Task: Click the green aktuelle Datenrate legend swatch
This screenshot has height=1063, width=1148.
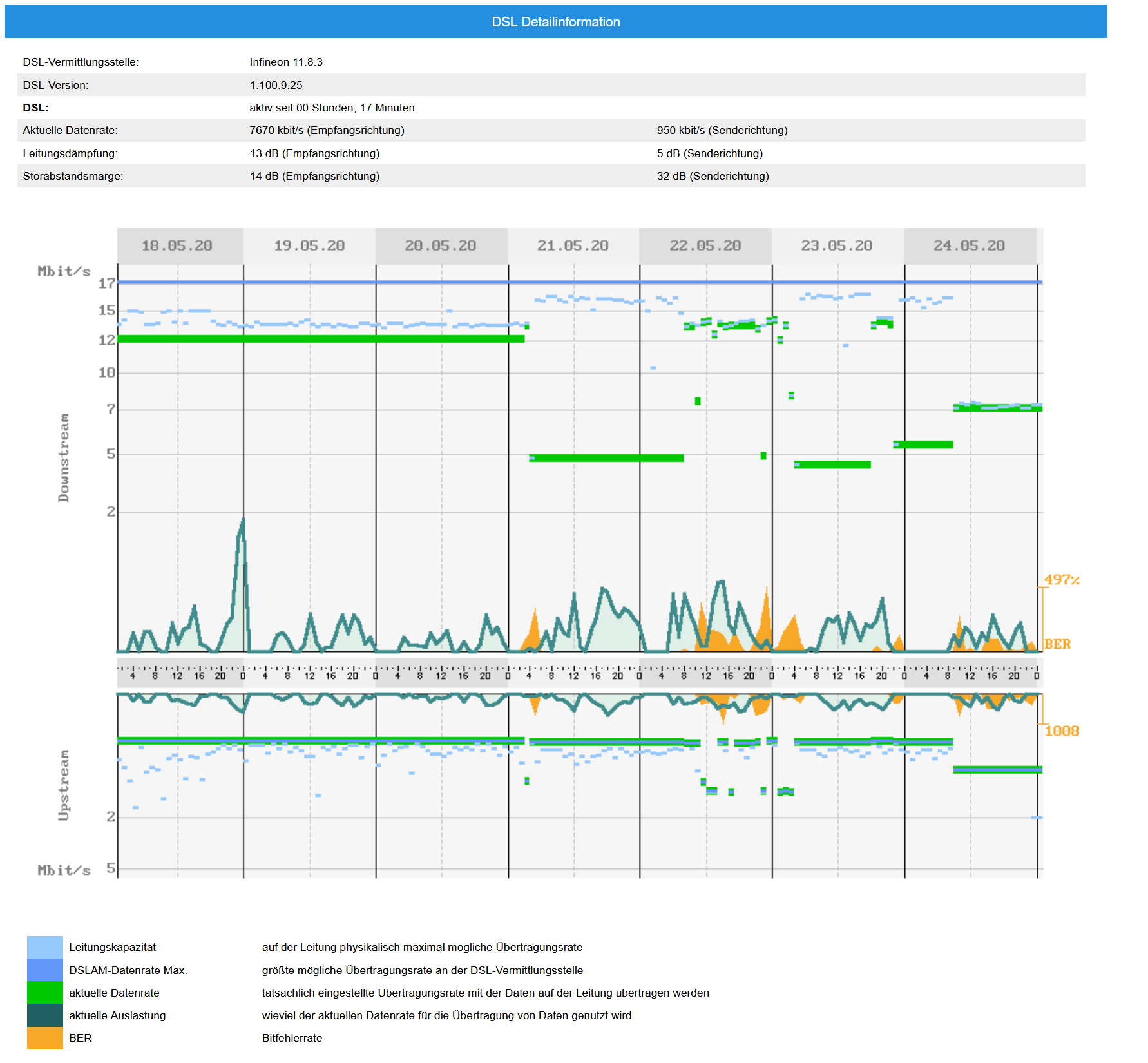Action: [x=44, y=992]
